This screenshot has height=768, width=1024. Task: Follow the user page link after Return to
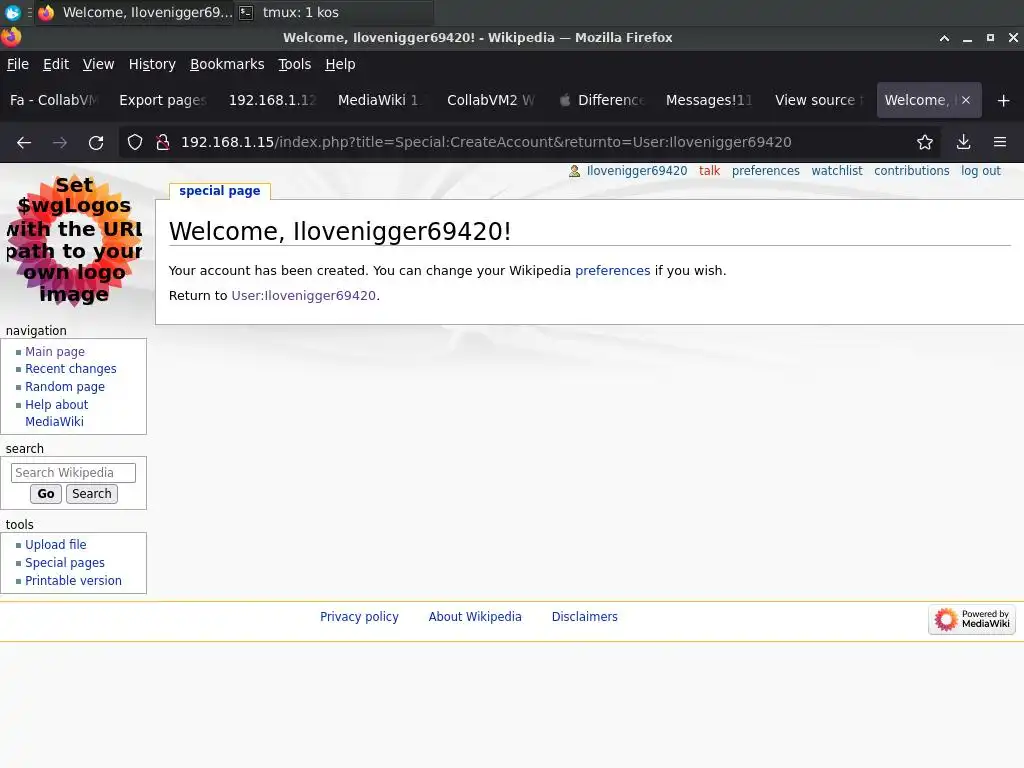click(x=304, y=295)
